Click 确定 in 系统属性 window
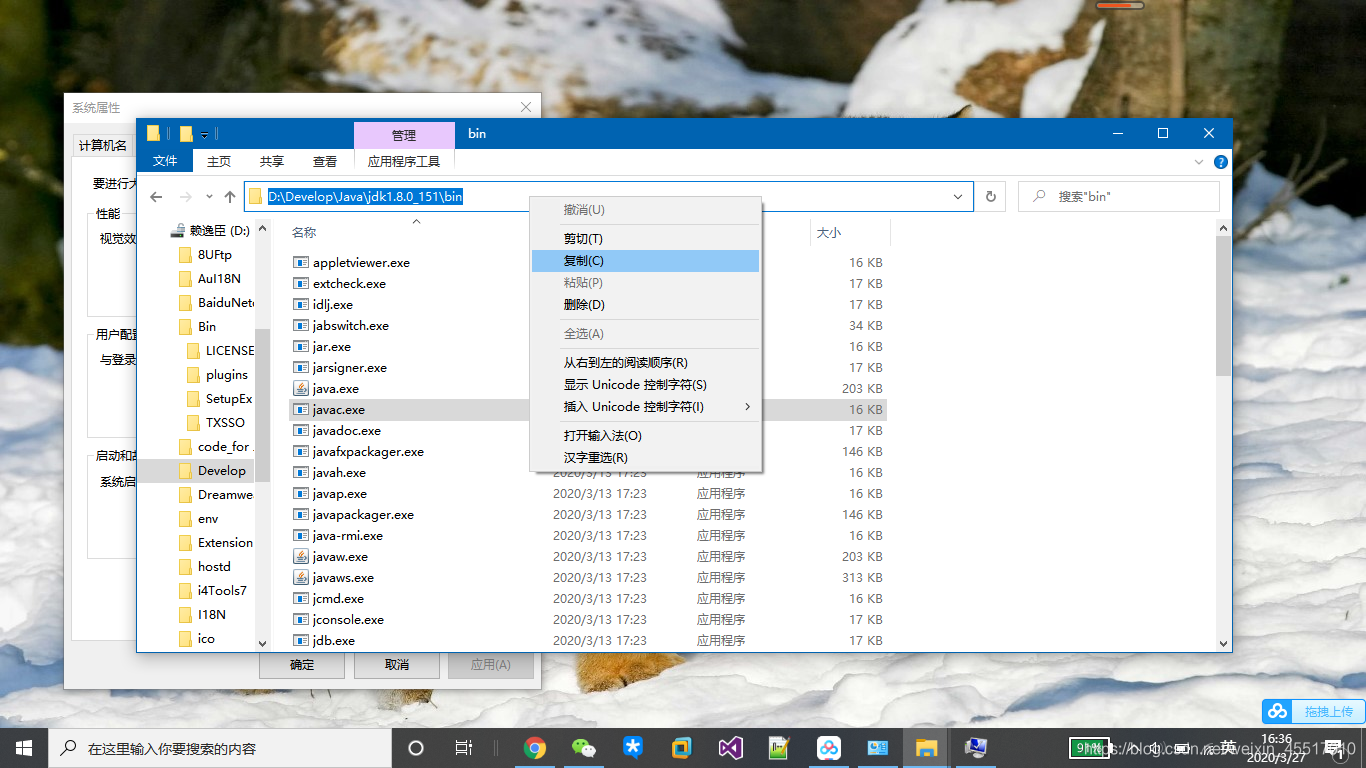 coord(301,665)
